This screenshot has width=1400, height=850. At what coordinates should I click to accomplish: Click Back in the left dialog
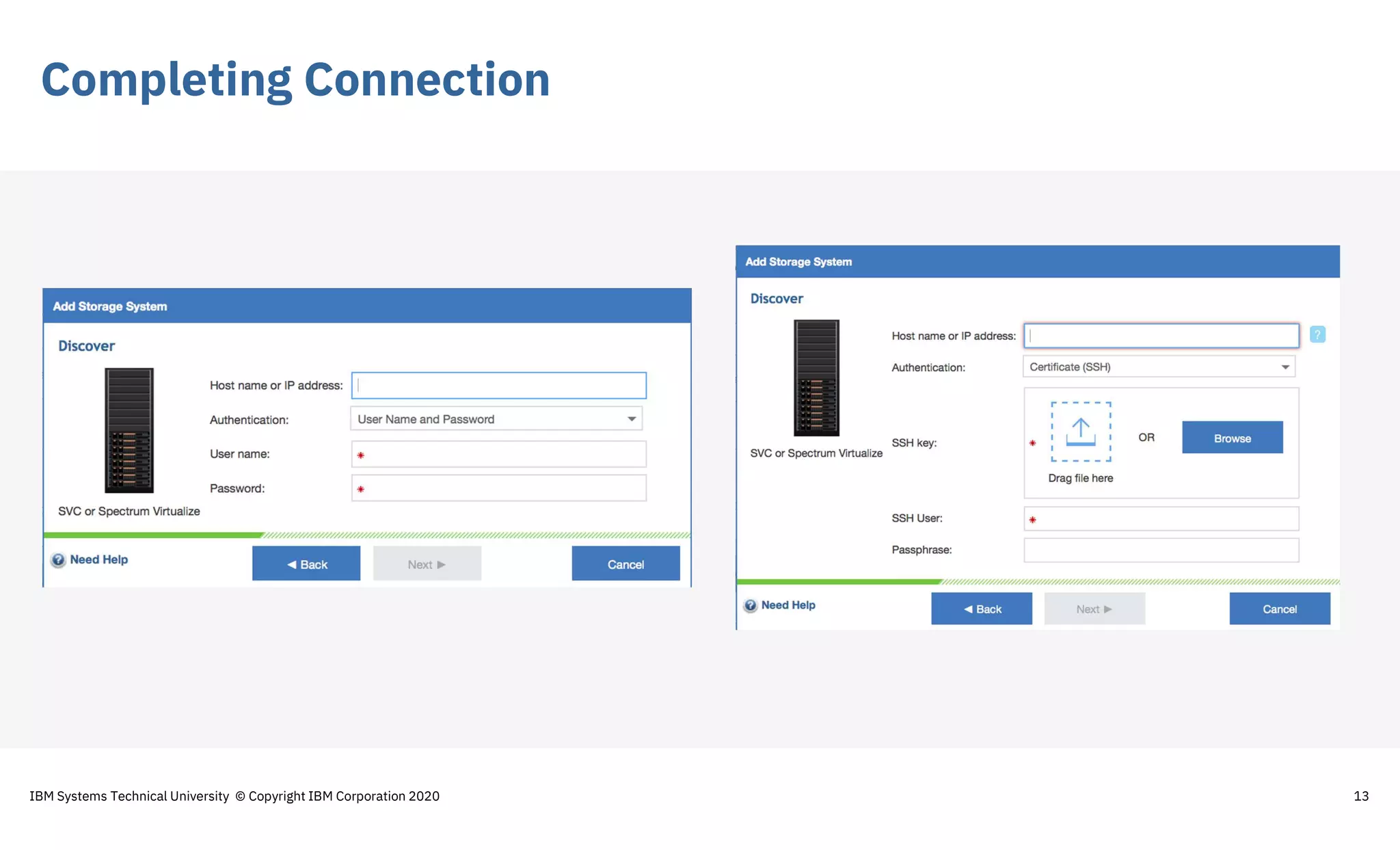[x=306, y=563]
